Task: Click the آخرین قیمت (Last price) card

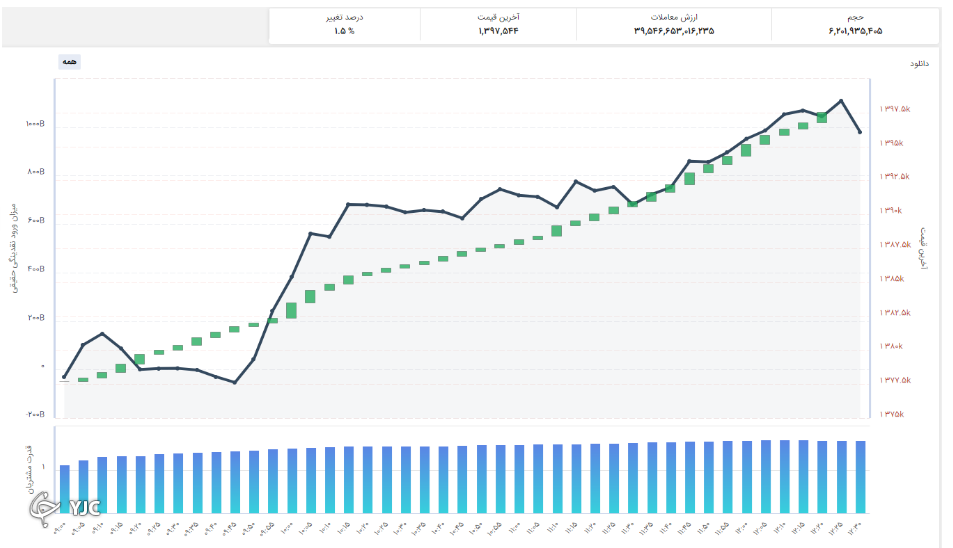Action: (498, 25)
